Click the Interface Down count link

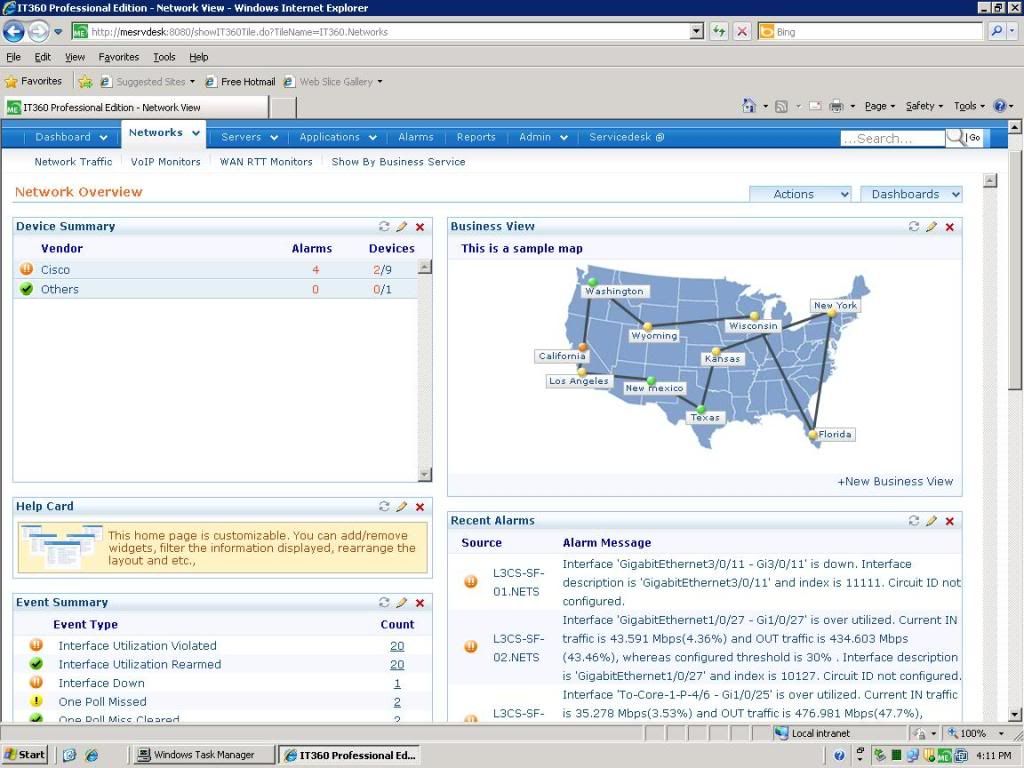click(x=397, y=683)
